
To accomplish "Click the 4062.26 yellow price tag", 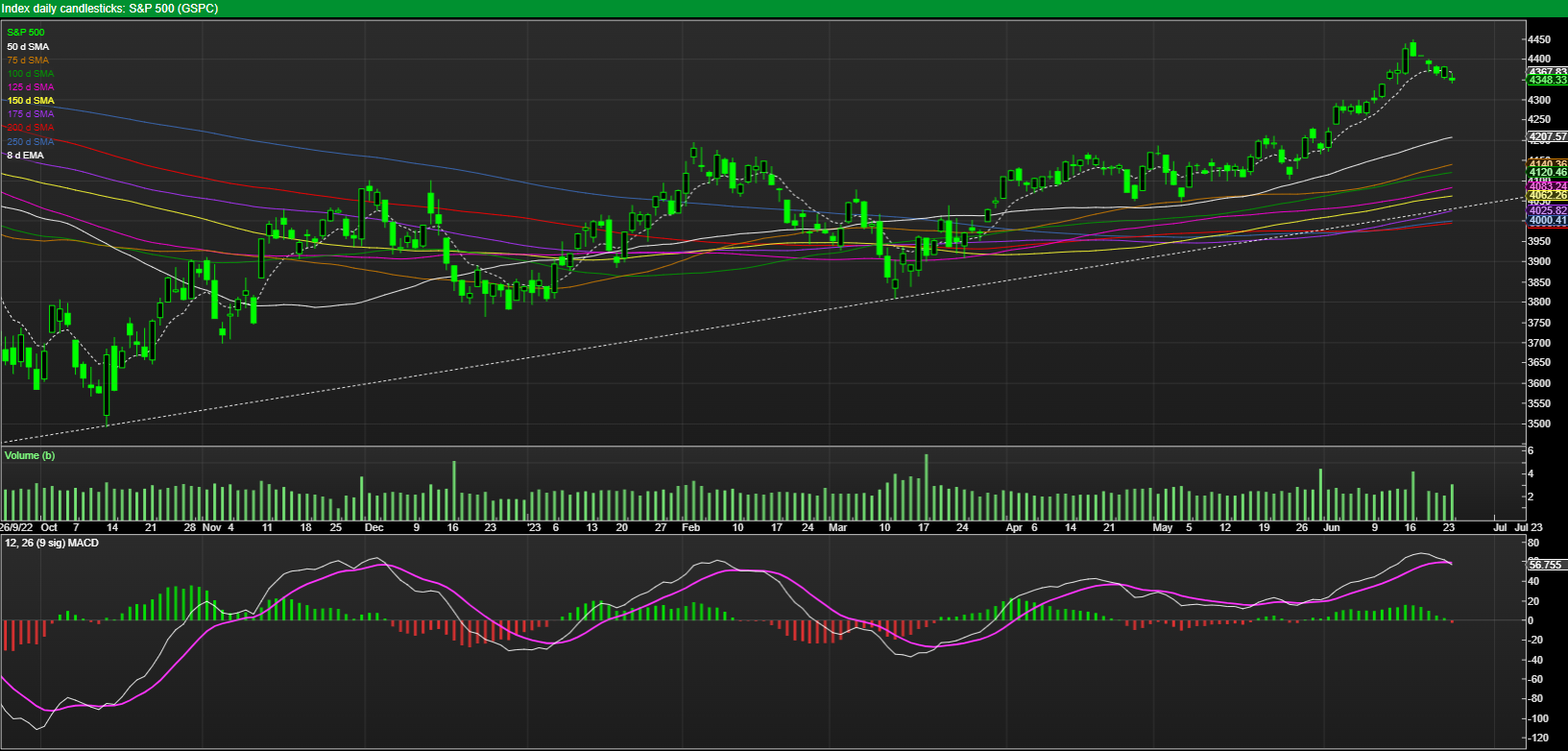I will [1548, 195].
